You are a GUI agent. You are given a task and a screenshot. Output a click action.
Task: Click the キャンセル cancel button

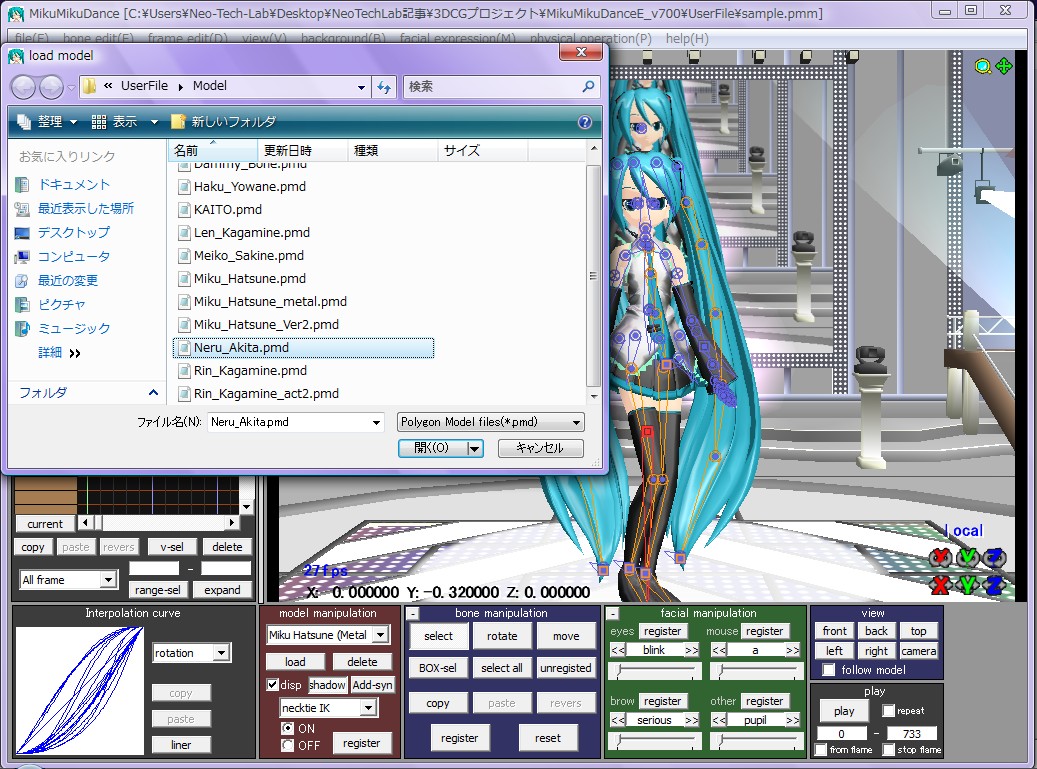coord(540,448)
